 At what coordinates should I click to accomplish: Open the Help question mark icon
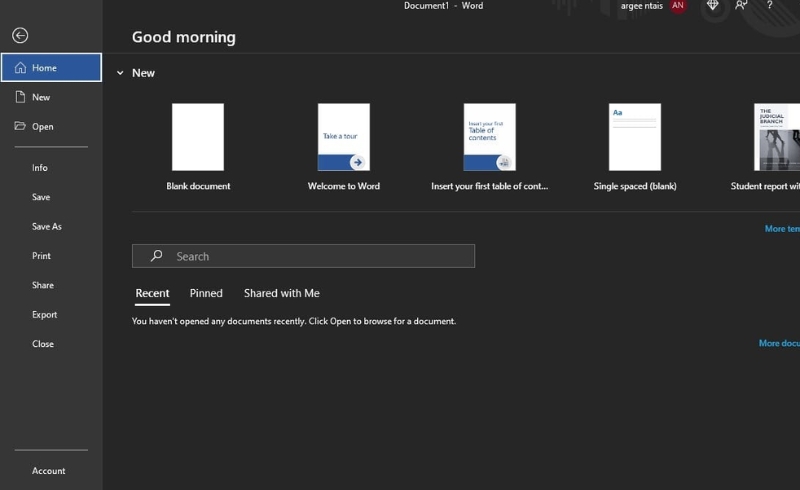(769, 6)
